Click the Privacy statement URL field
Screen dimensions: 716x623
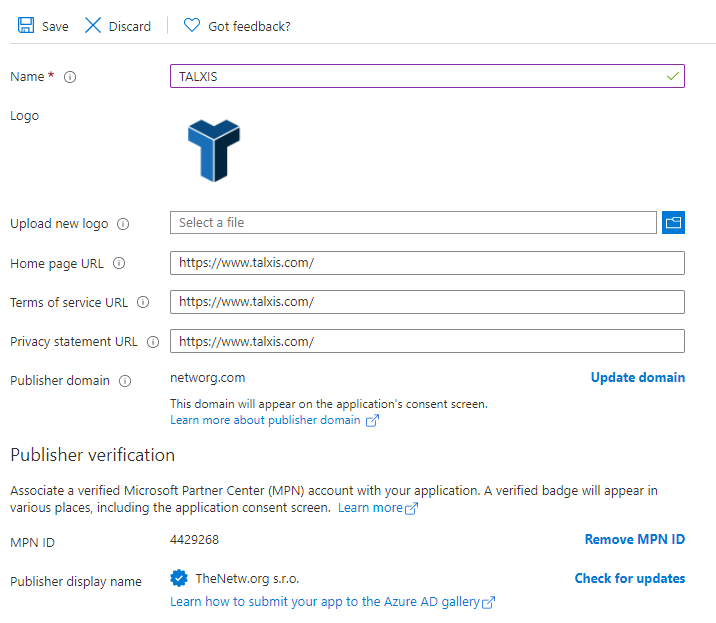coord(427,341)
